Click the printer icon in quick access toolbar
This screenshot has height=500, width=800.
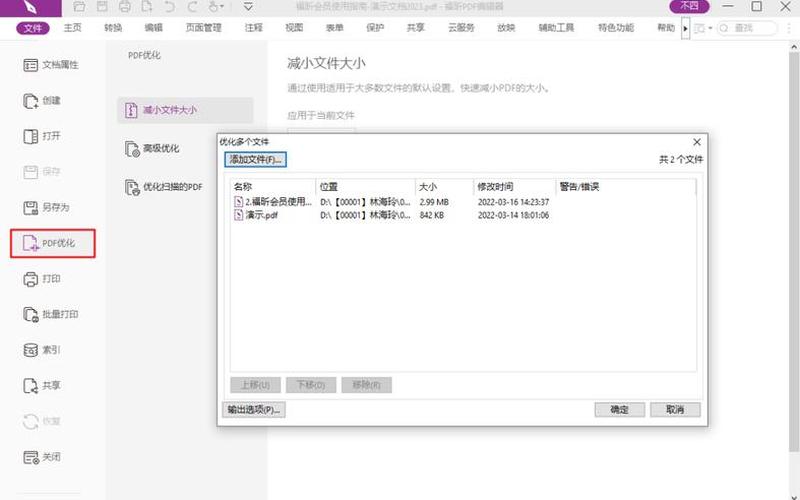point(124,7)
